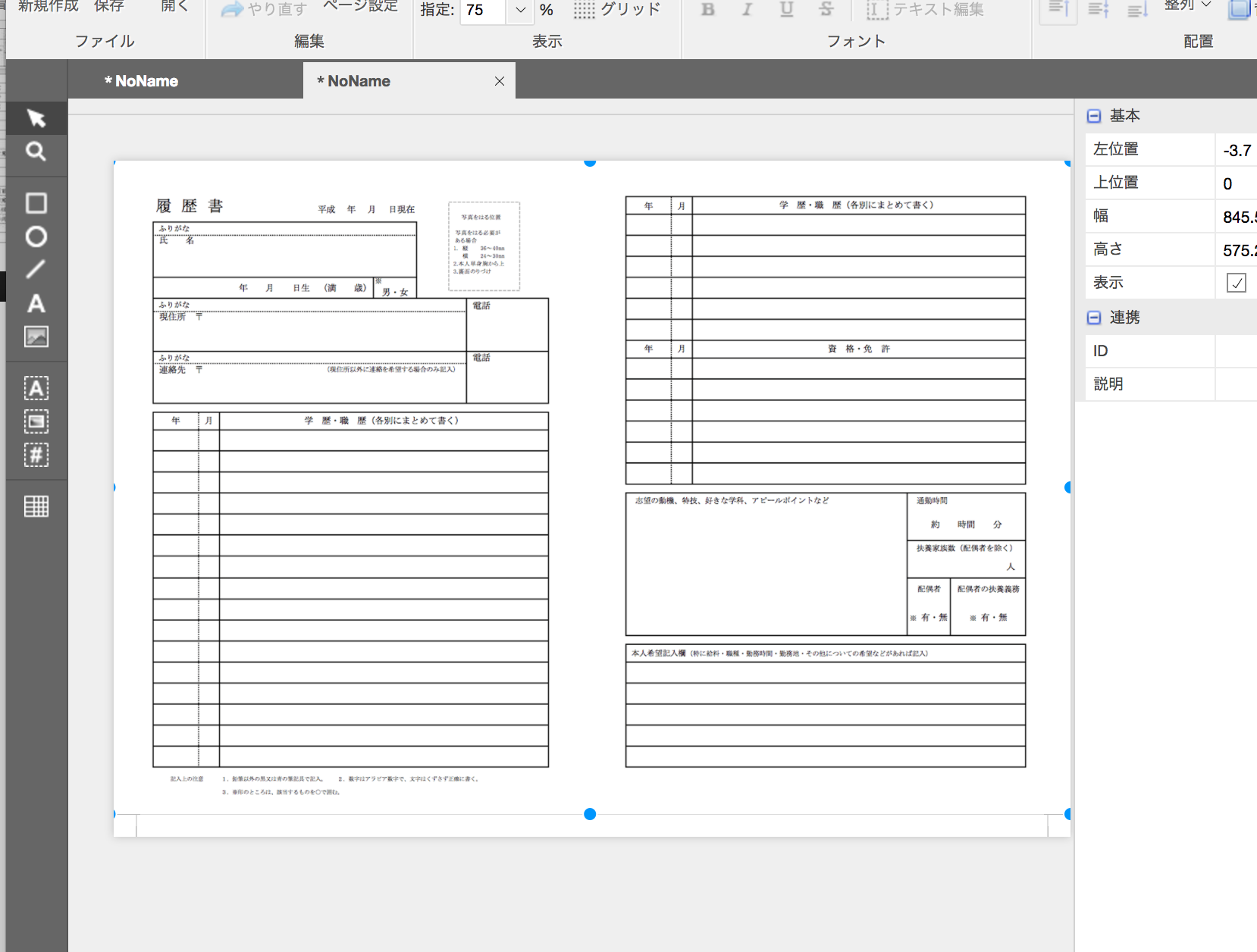The image size is (1257, 952).
Task: Click 新規作成 to create new file
Action: tap(48, 6)
